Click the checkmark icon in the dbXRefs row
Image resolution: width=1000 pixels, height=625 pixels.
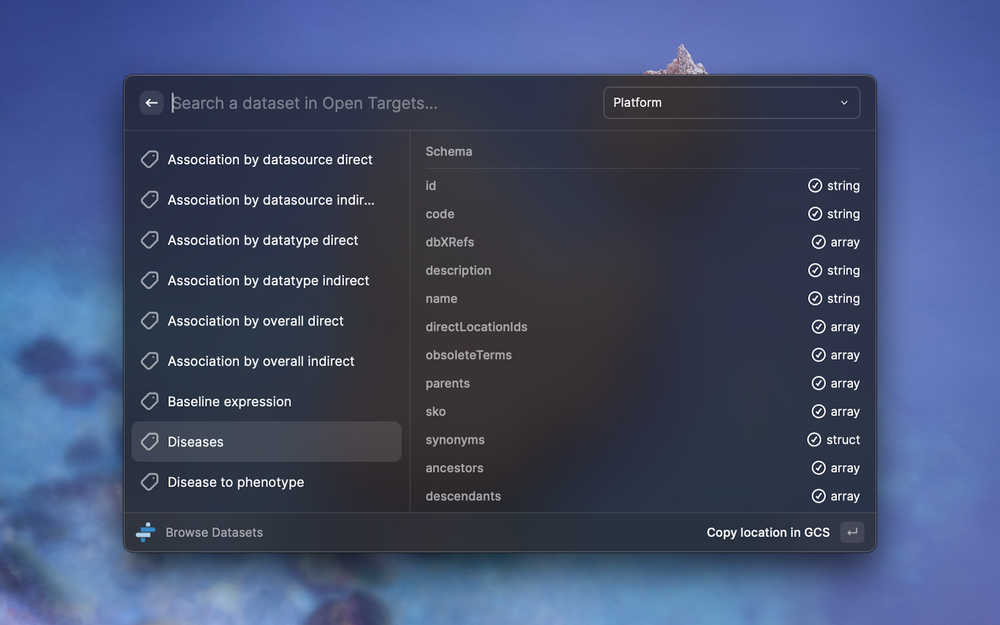tap(818, 242)
